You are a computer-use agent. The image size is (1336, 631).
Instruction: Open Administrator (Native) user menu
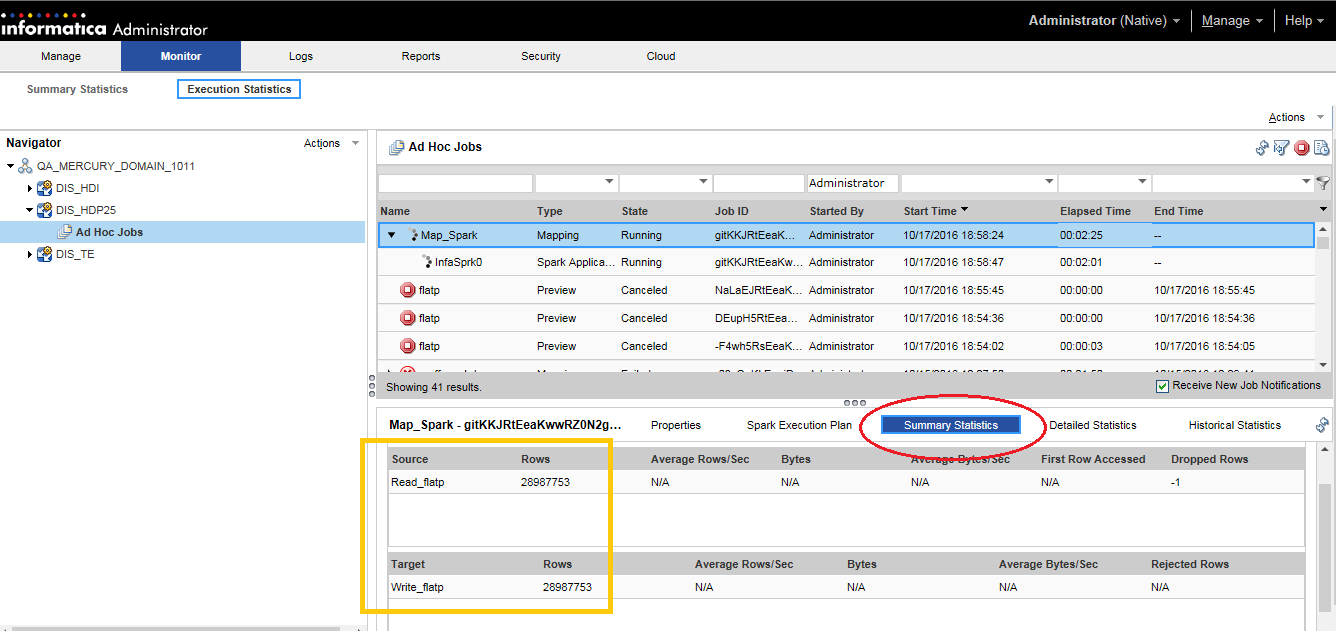tap(1104, 21)
